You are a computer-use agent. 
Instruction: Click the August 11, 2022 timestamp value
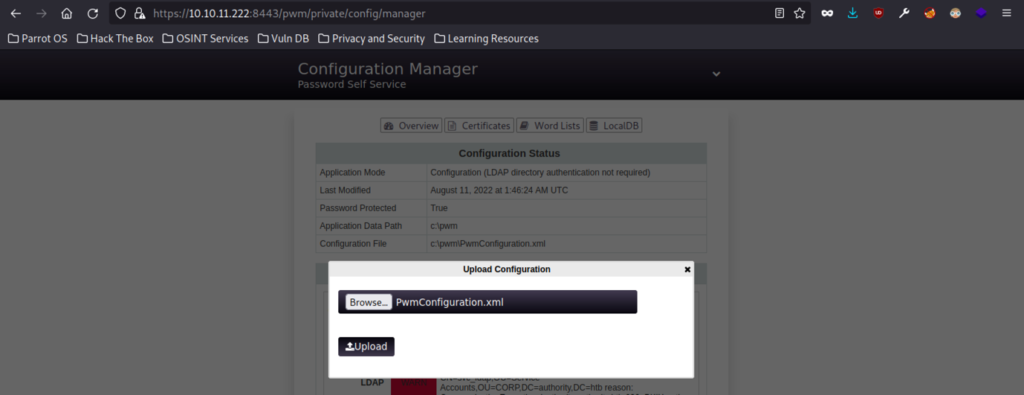coord(500,190)
